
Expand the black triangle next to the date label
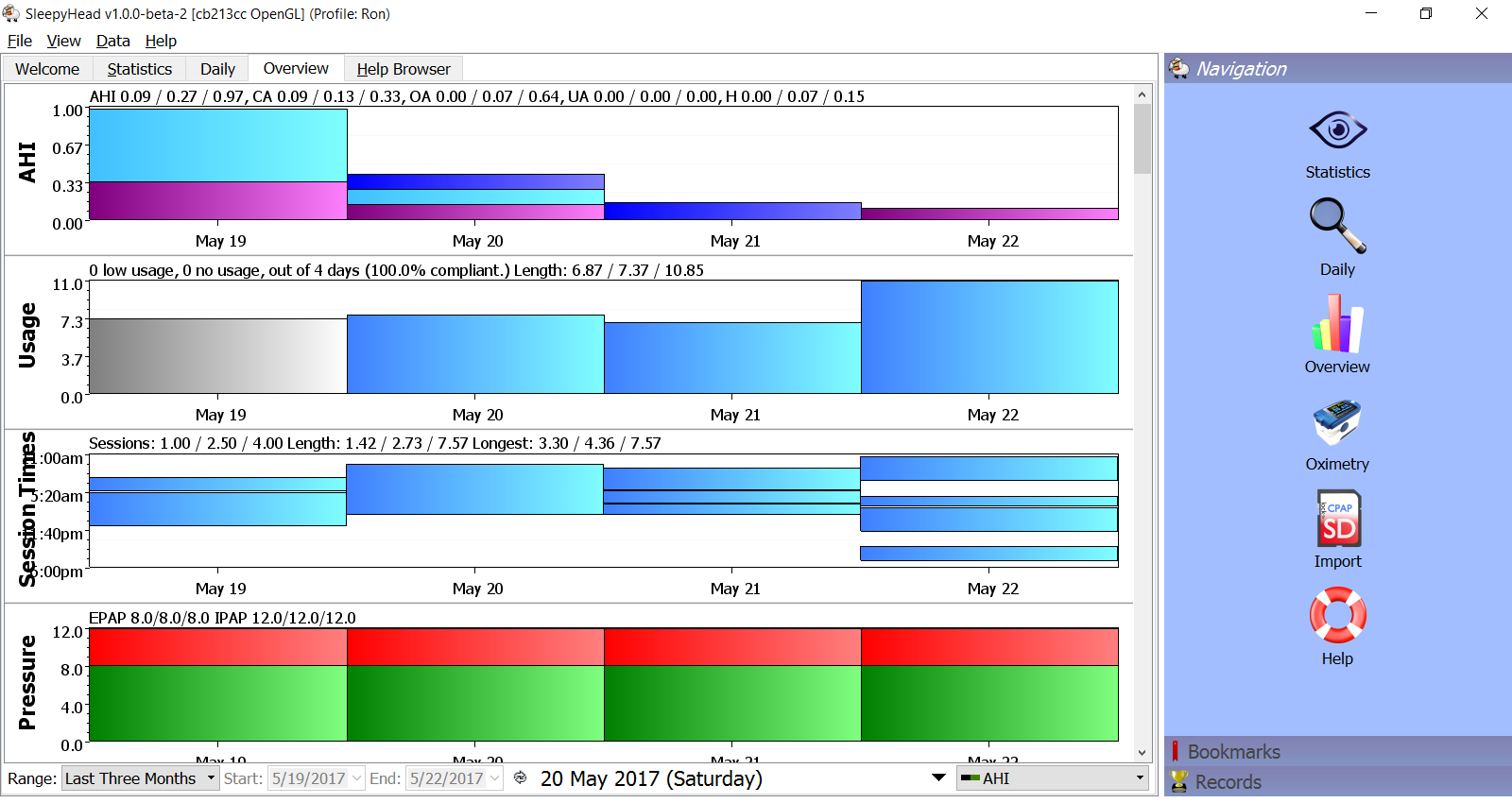pos(938,777)
